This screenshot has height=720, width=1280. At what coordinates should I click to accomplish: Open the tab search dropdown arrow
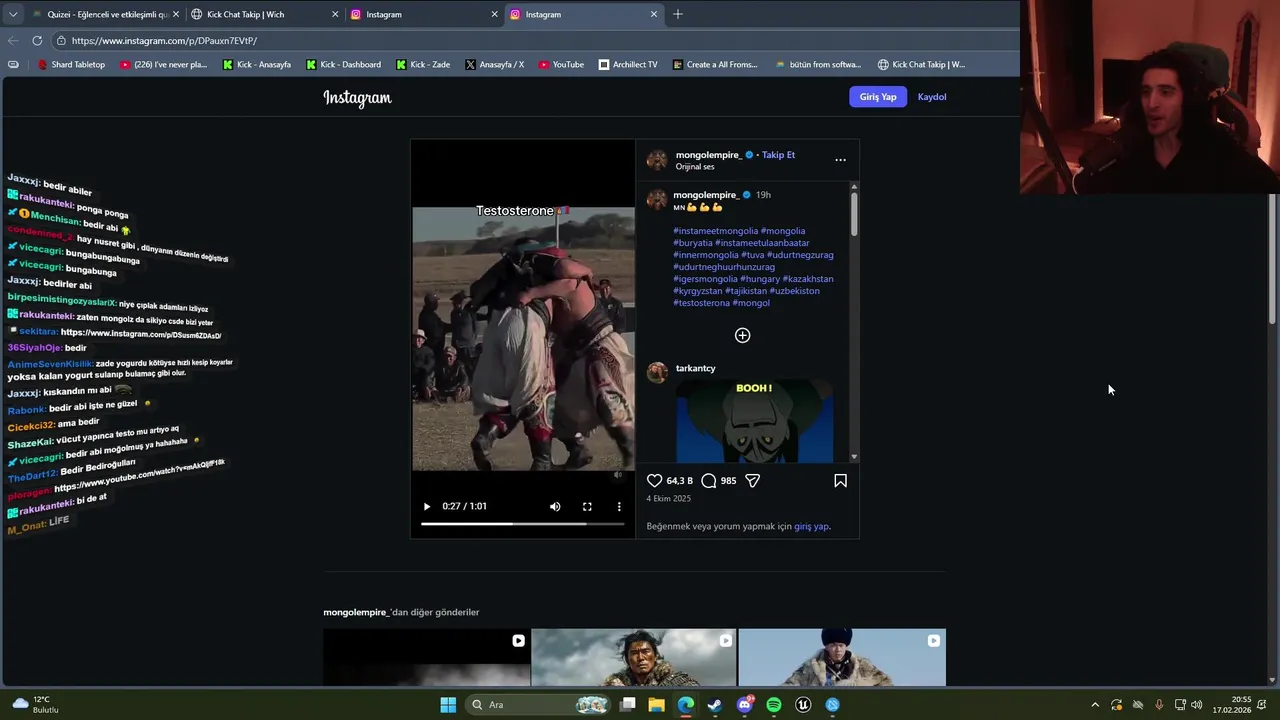pos(13,14)
